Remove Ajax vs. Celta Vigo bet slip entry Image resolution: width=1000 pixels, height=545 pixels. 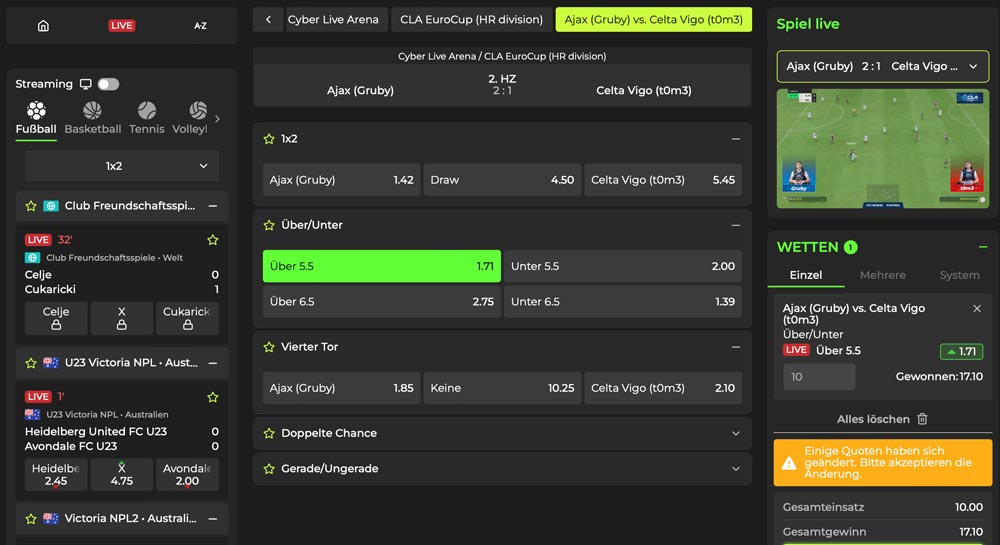pos(977,309)
